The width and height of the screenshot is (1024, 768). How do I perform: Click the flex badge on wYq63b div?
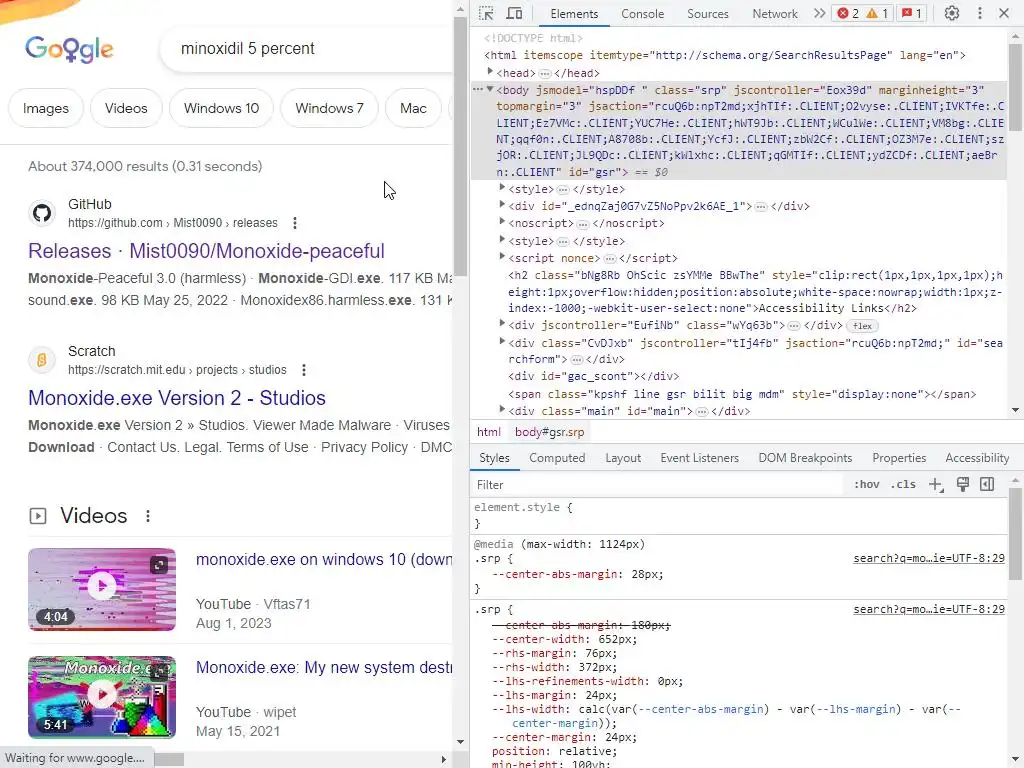pos(862,326)
